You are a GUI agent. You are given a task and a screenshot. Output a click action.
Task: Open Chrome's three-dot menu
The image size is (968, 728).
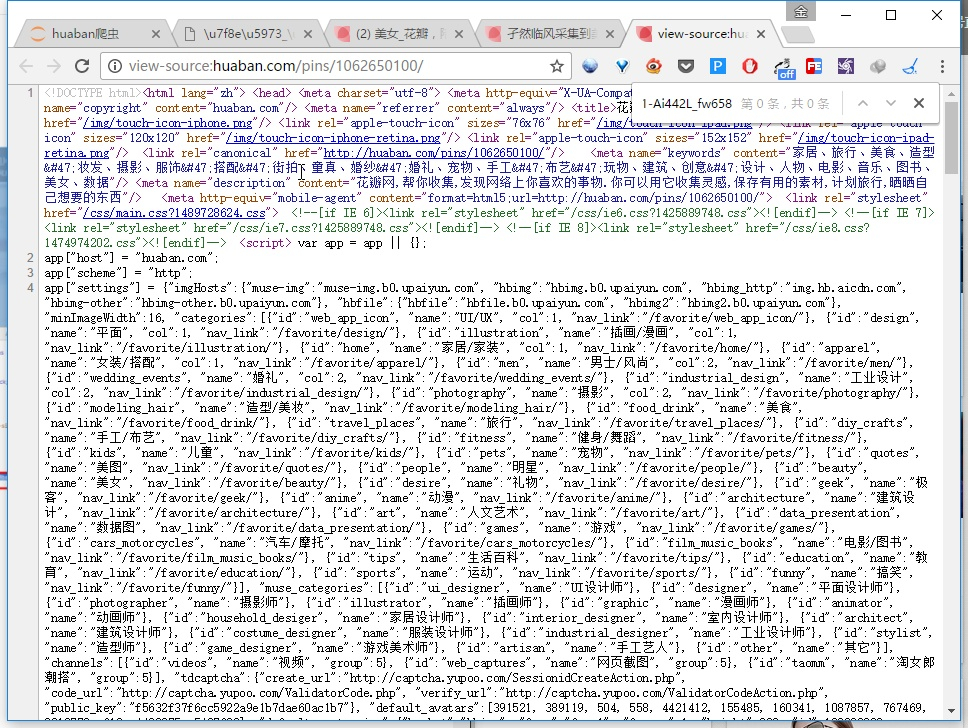point(941,67)
